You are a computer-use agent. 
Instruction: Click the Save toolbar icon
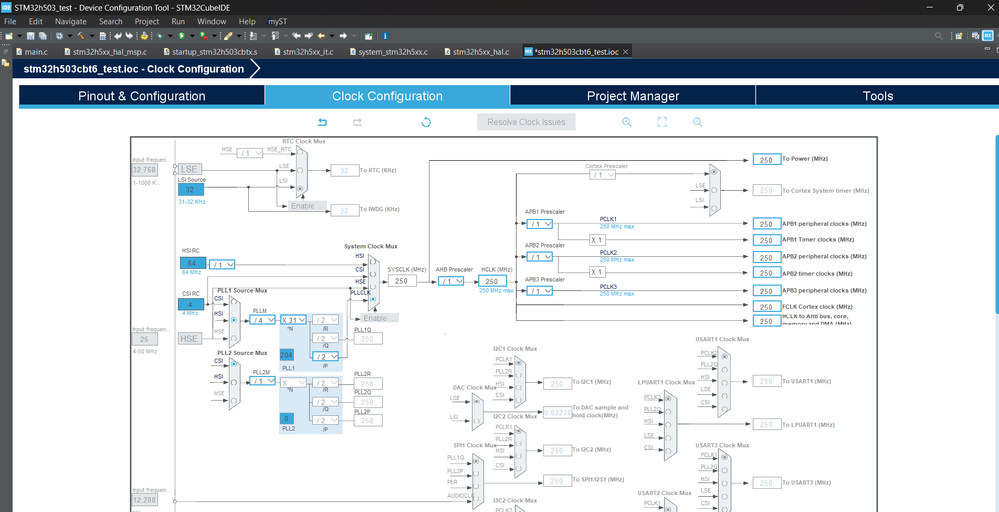coord(30,36)
